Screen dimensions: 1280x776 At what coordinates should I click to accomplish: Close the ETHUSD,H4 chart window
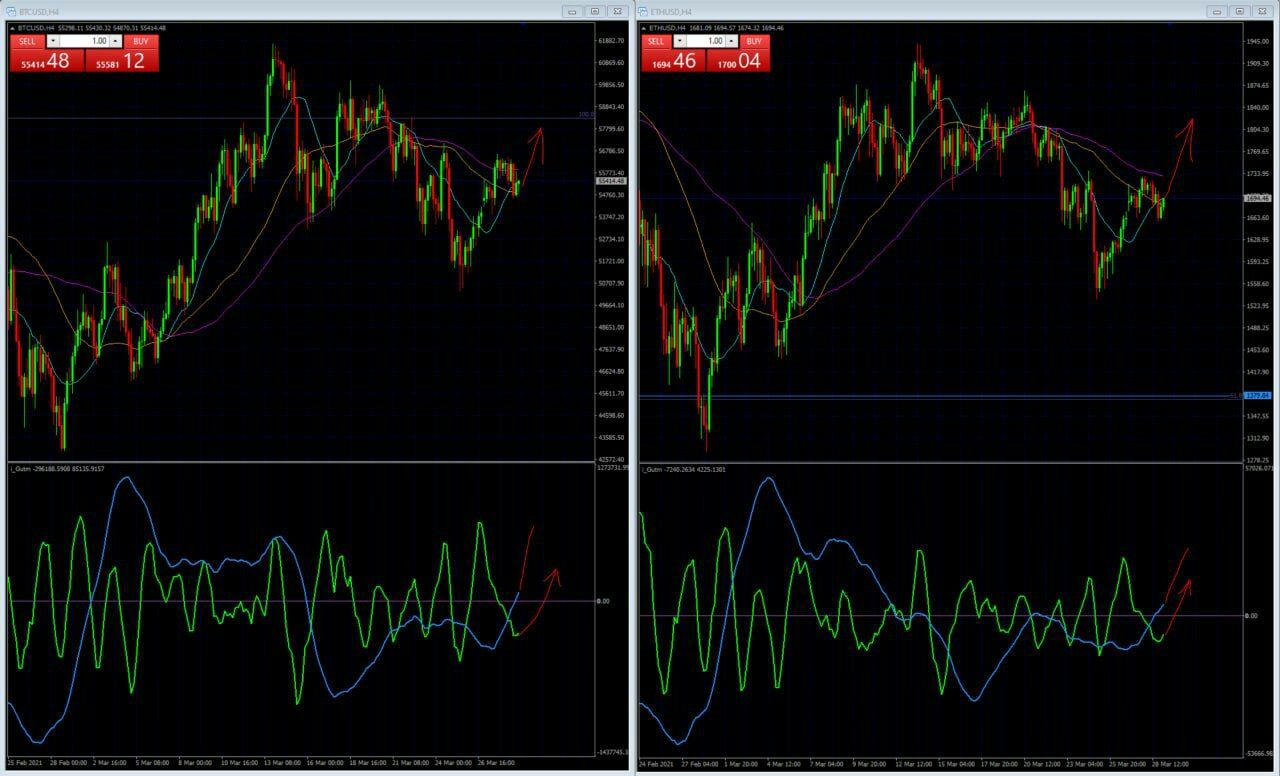pos(1264,11)
